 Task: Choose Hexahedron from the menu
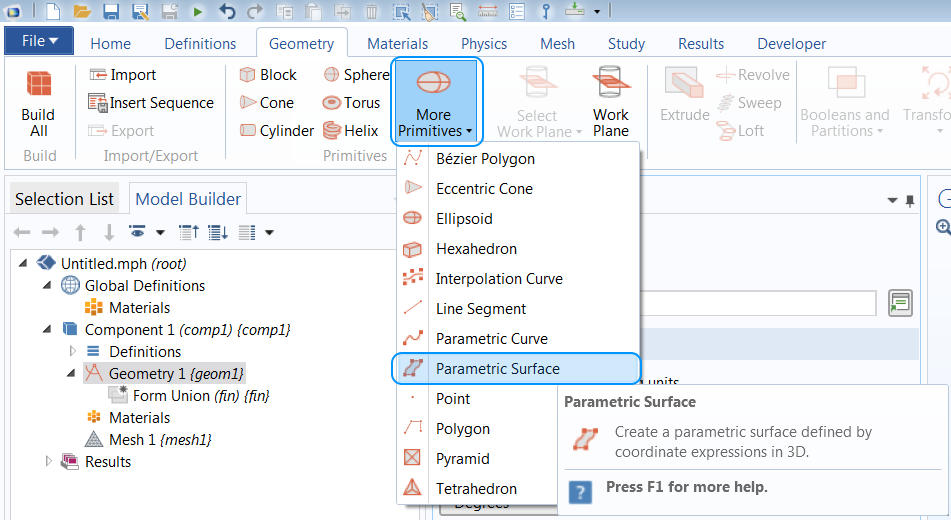tap(518, 249)
